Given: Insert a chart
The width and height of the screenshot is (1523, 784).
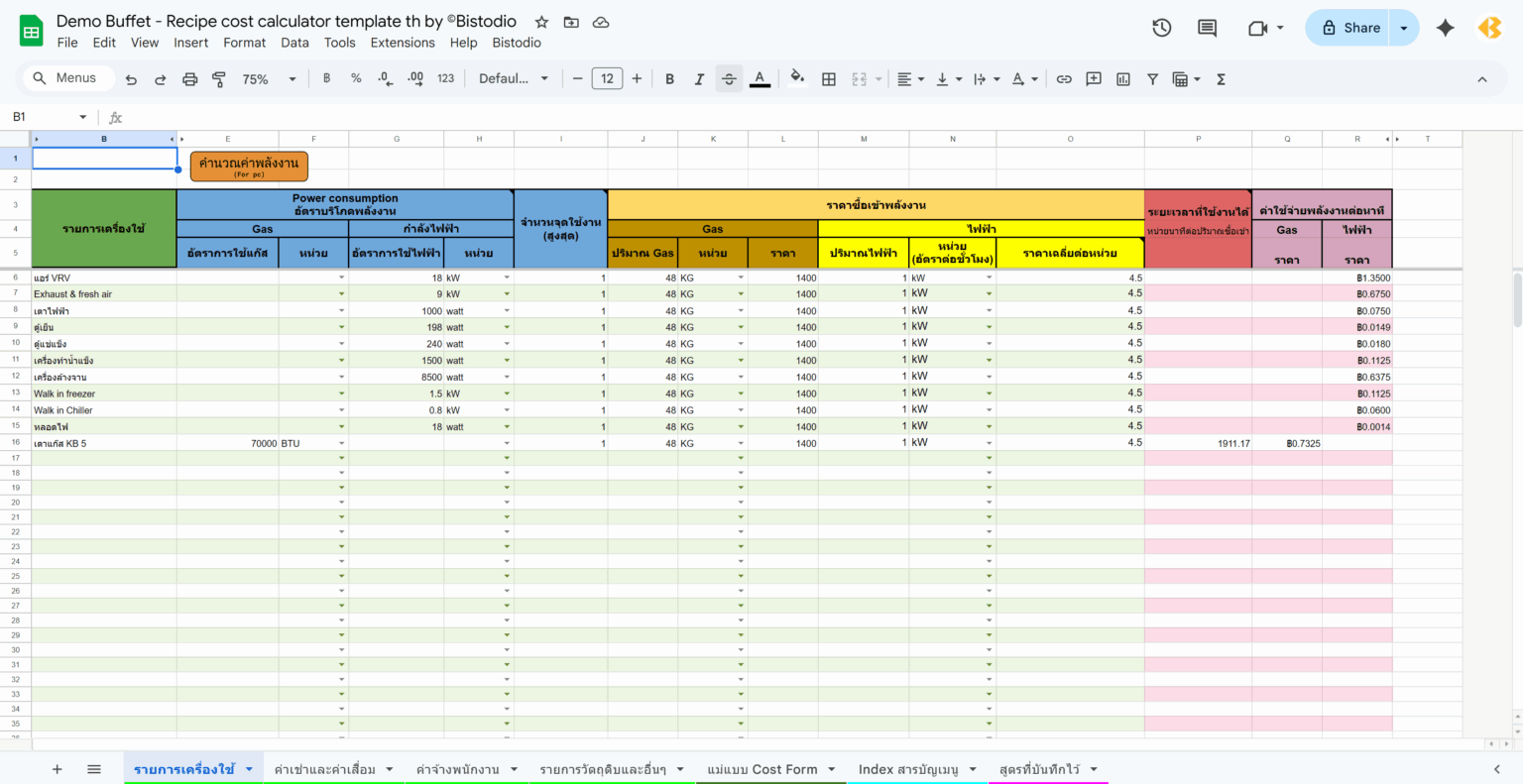Looking at the screenshot, I should [x=1123, y=79].
